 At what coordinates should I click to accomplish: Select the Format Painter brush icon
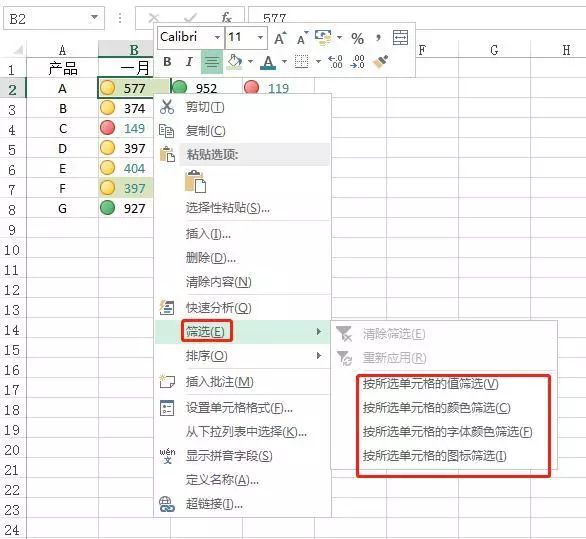pyautogui.click(x=380, y=62)
